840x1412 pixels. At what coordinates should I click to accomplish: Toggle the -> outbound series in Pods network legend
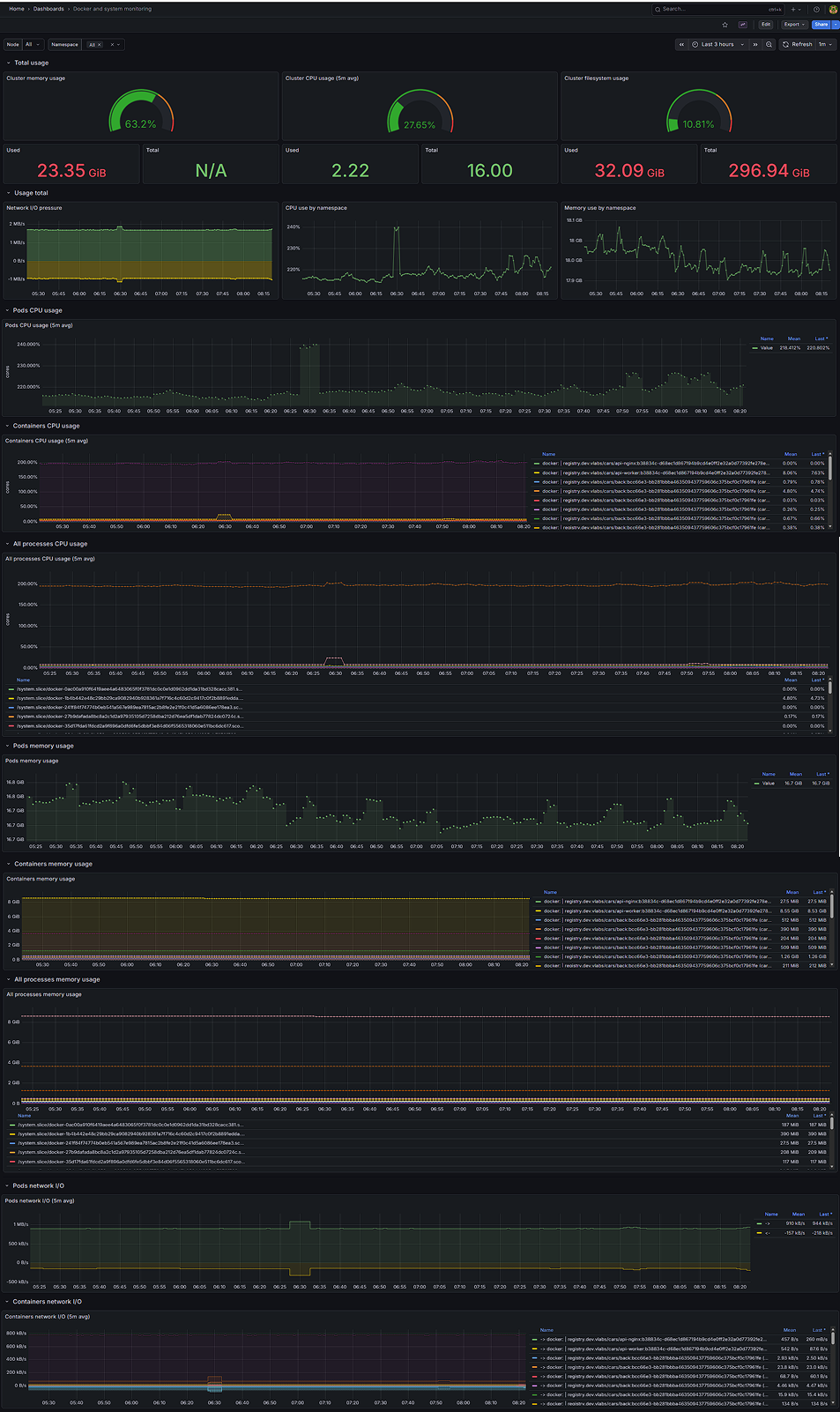pyautogui.click(x=768, y=1223)
